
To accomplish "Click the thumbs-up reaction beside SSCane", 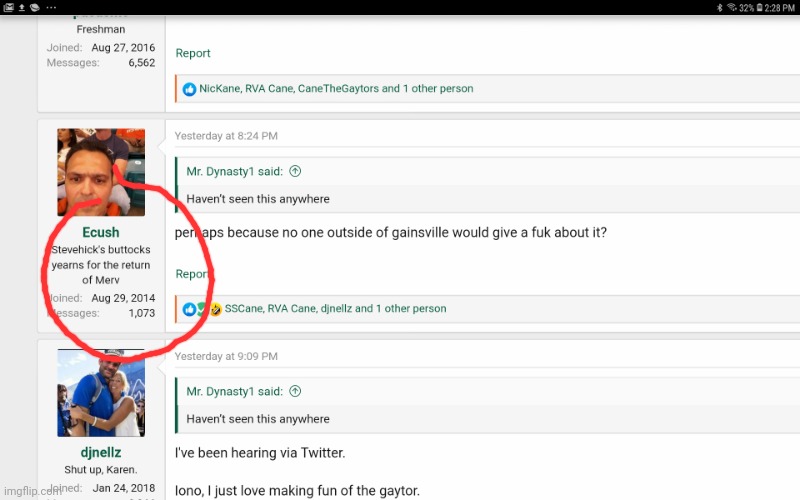I will coord(190,309).
